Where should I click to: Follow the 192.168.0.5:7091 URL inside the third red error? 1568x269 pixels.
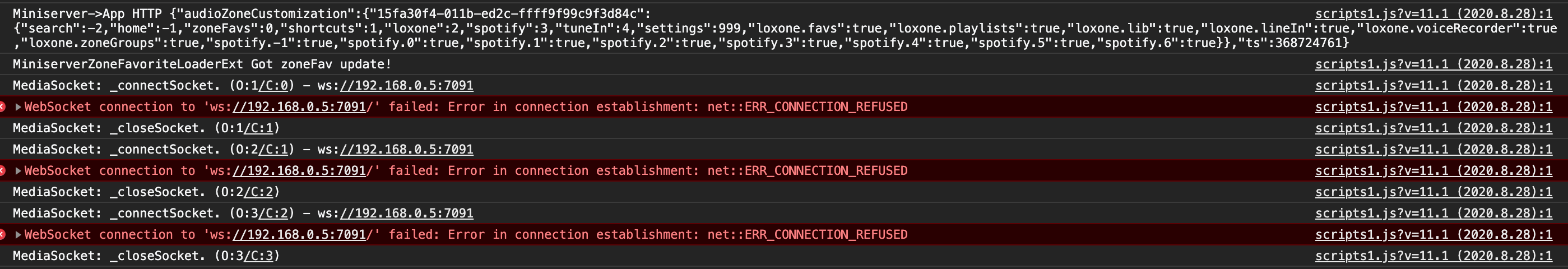[299, 235]
